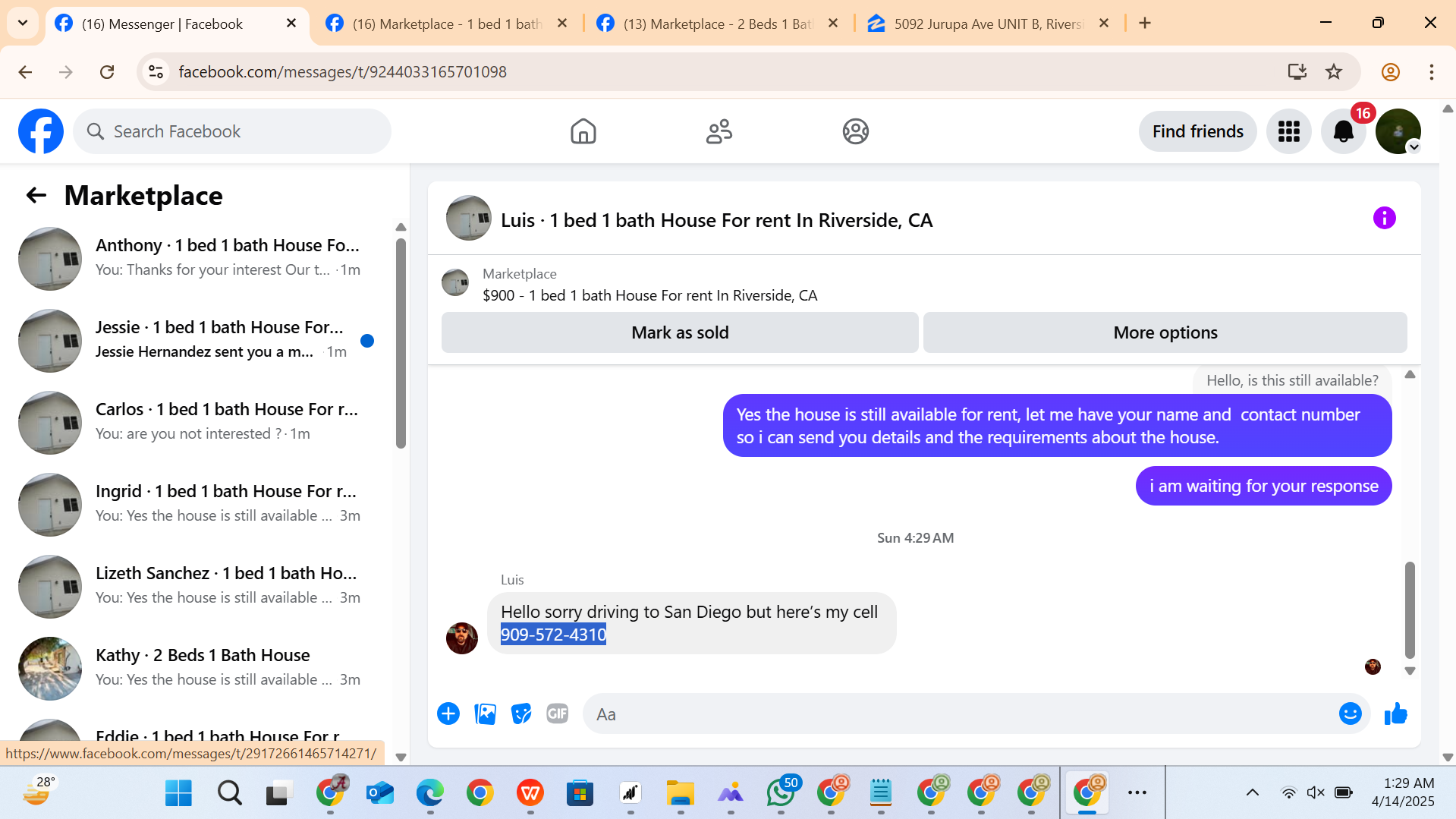Click the Search Facebook field
1456x819 pixels.
232,131
